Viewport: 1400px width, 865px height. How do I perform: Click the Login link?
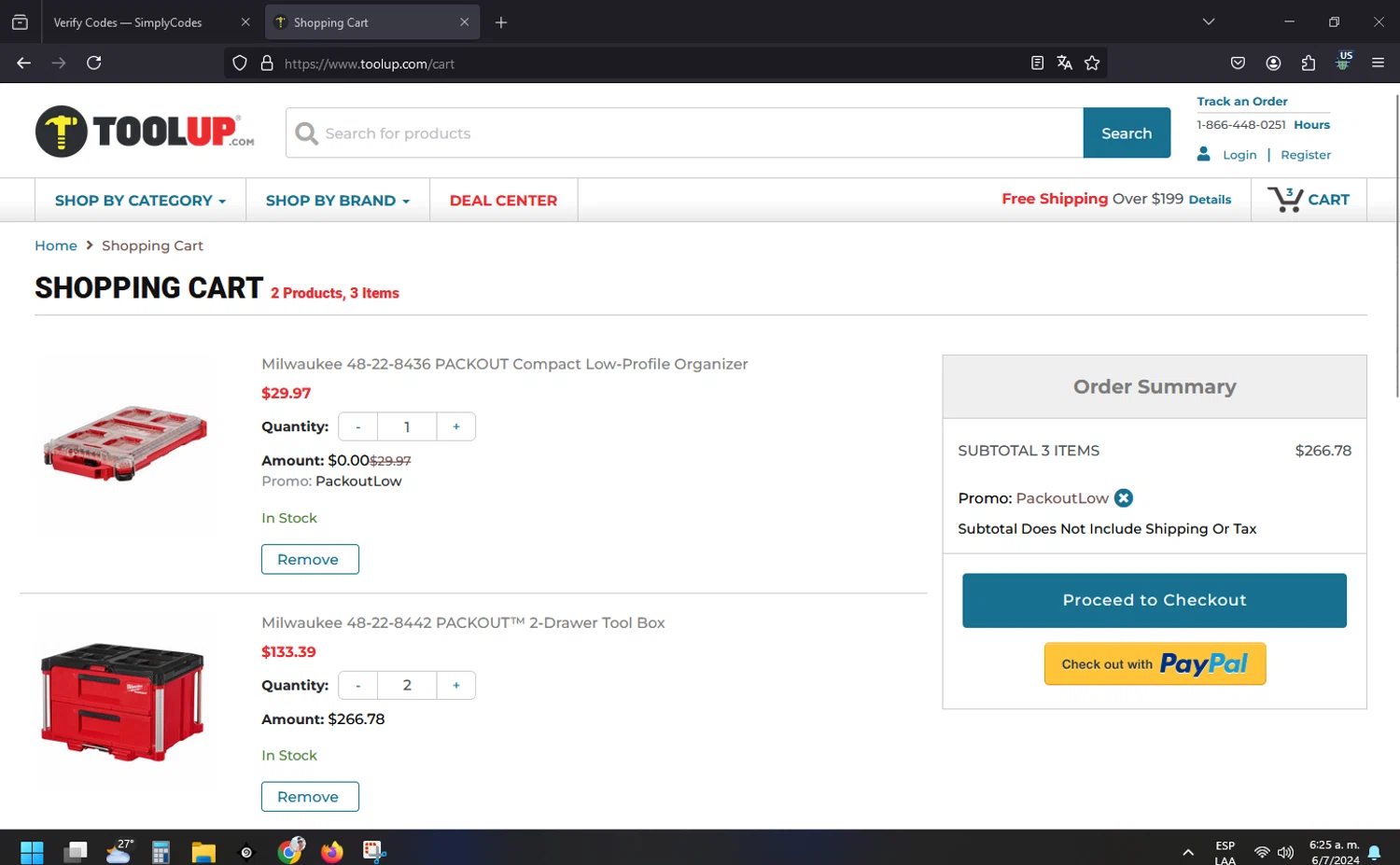(x=1239, y=155)
